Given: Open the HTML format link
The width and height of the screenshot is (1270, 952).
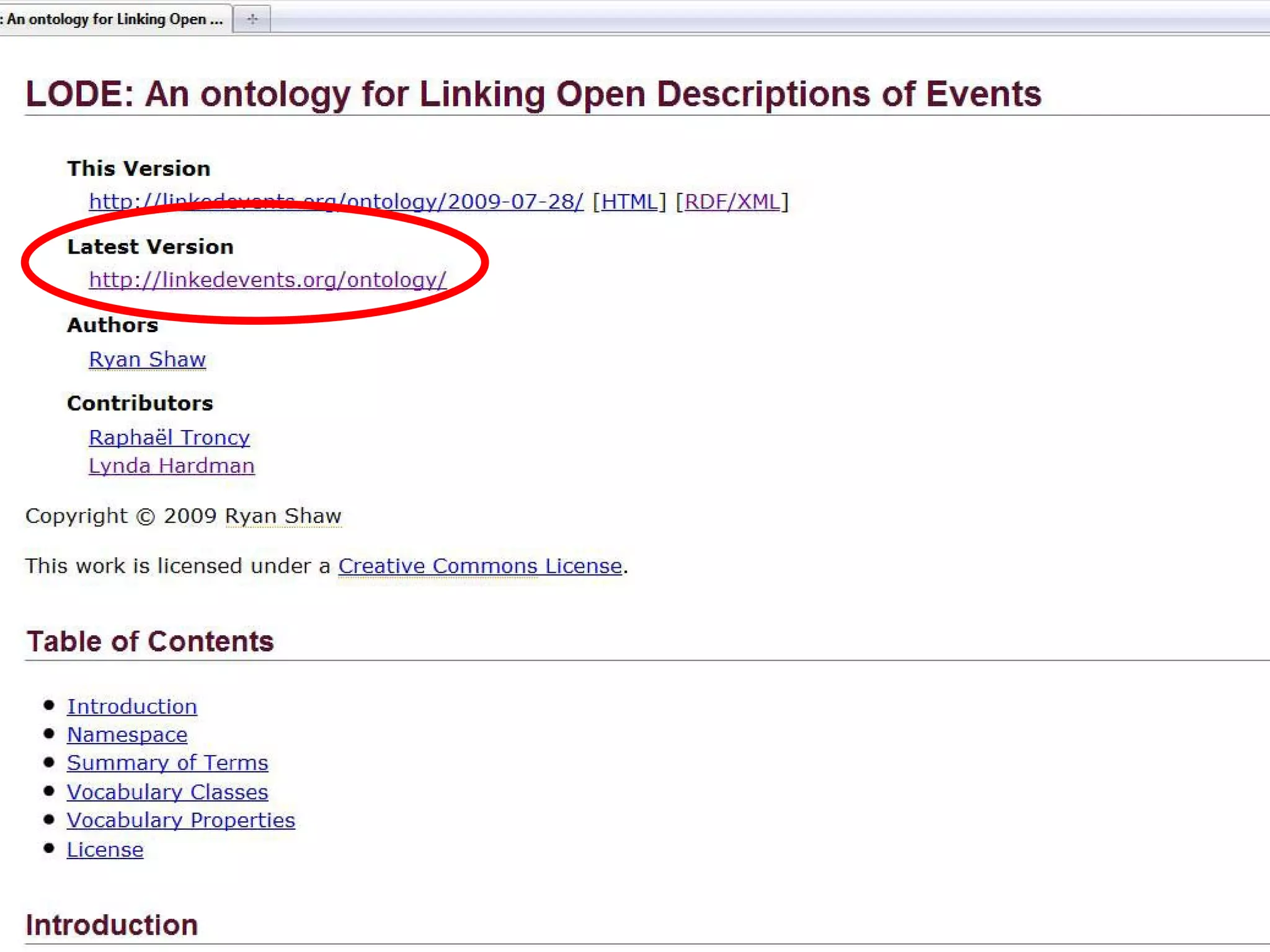Looking at the screenshot, I should point(629,201).
